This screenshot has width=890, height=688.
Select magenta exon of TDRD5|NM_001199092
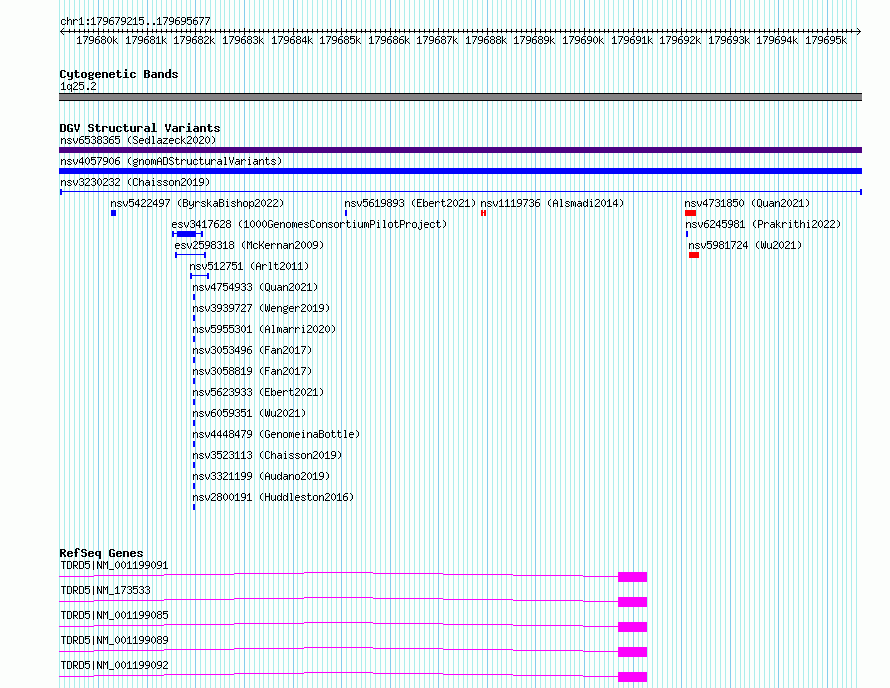[632, 677]
